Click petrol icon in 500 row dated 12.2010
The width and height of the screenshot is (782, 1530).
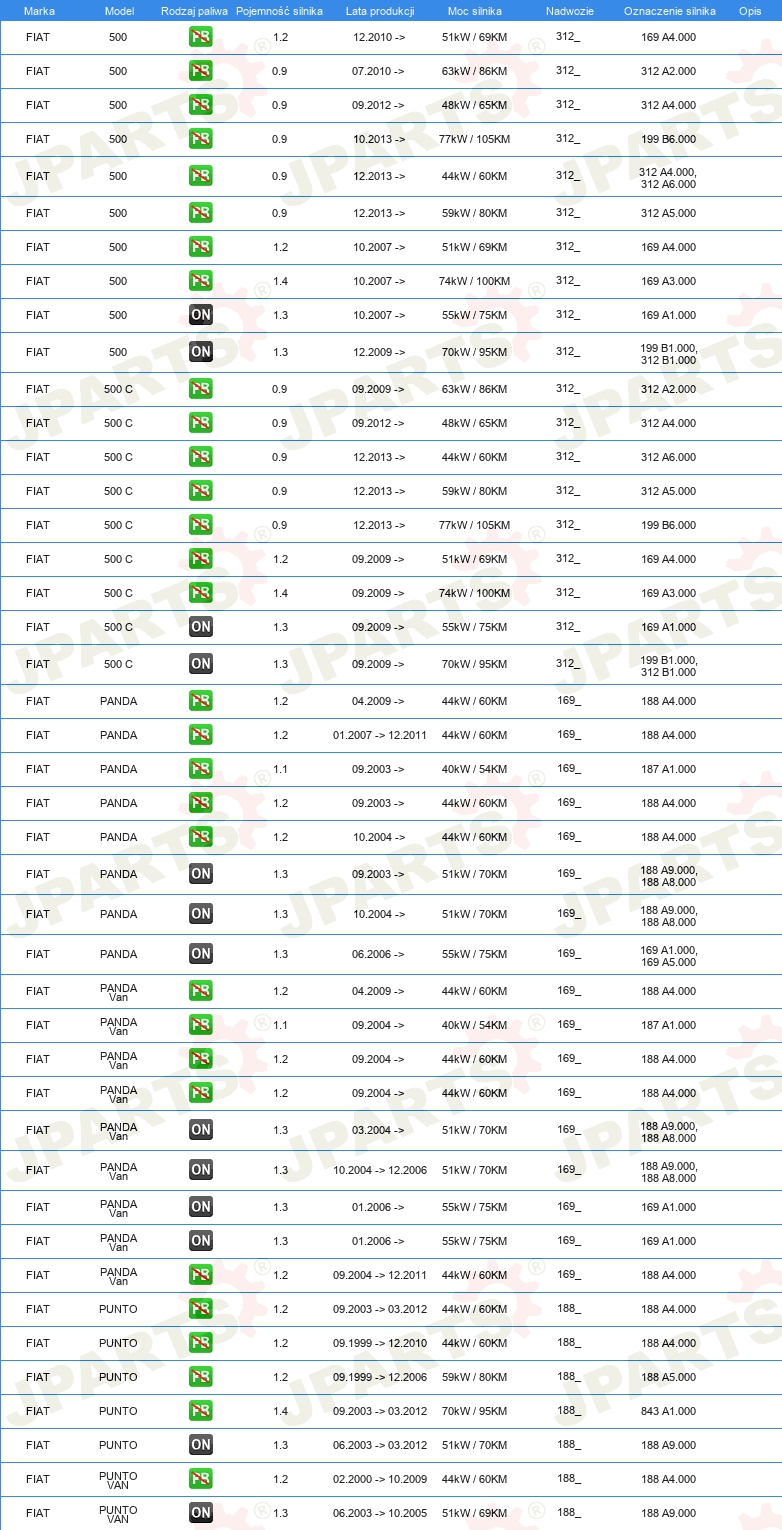coord(200,37)
